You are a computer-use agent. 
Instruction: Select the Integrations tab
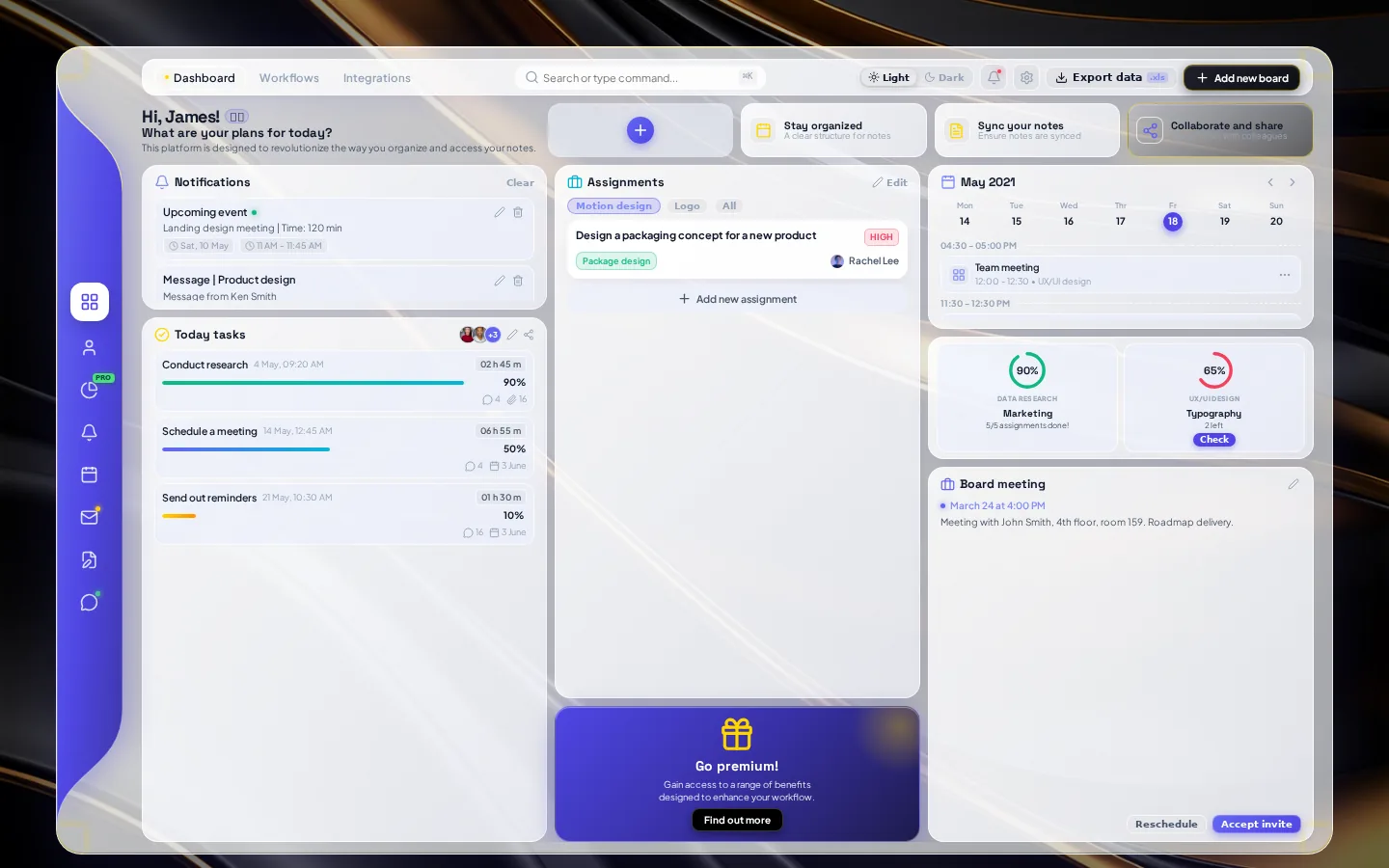click(x=377, y=78)
